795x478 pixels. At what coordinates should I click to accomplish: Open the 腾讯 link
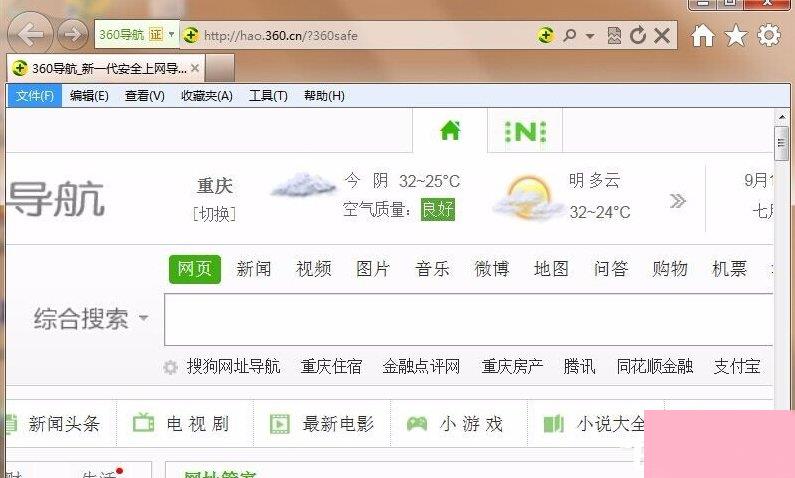(579, 366)
